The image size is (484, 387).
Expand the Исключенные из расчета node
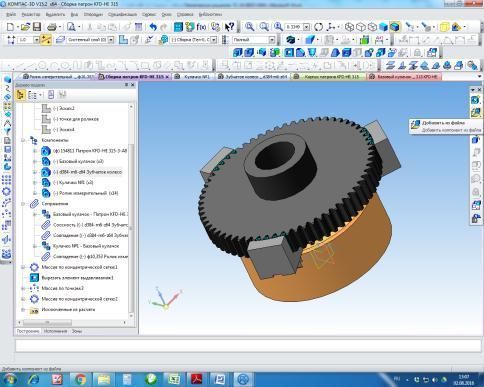coord(23,310)
